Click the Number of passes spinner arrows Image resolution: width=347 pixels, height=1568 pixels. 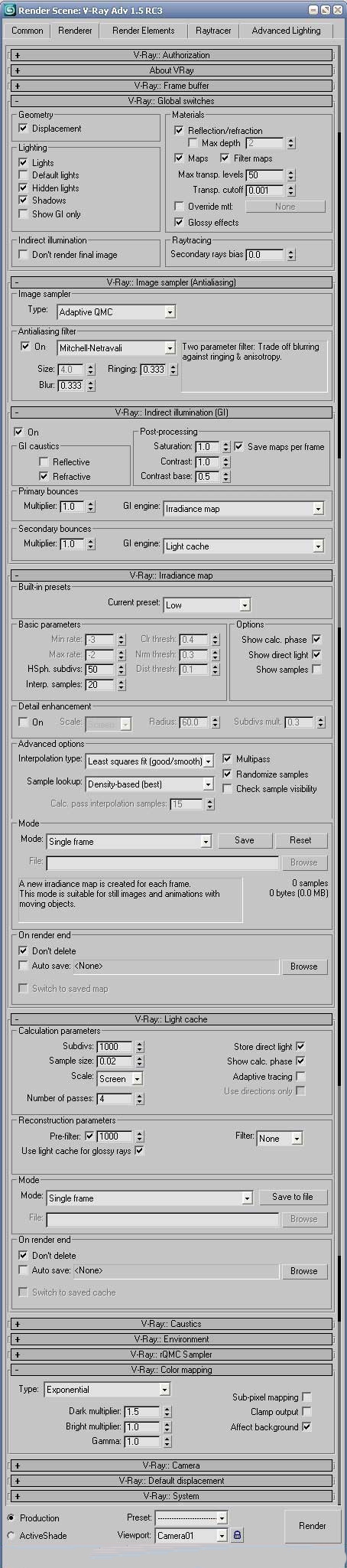coord(138,1099)
